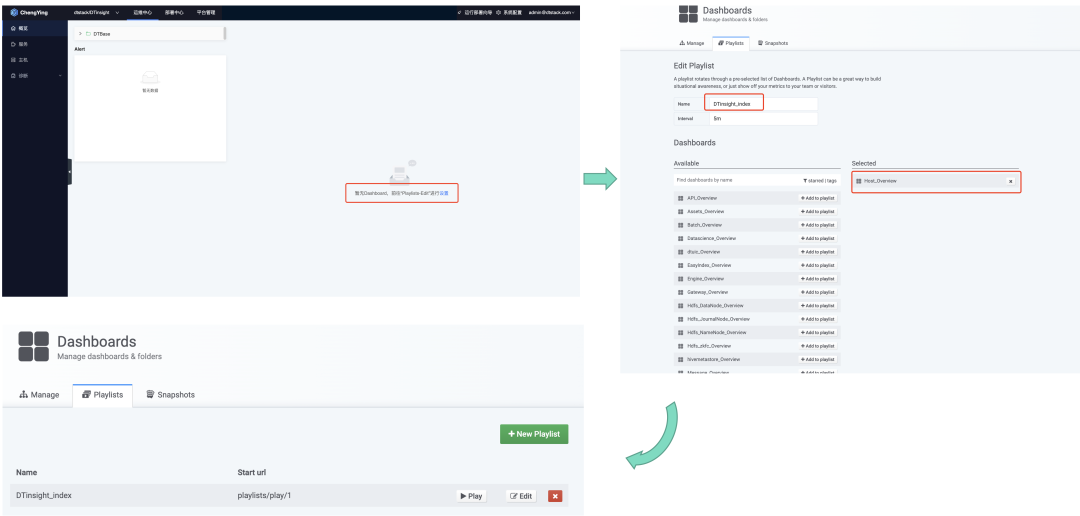Click the Interval field showing 5m
Viewport: 1080px width, 516px height.
[x=763, y=118]
